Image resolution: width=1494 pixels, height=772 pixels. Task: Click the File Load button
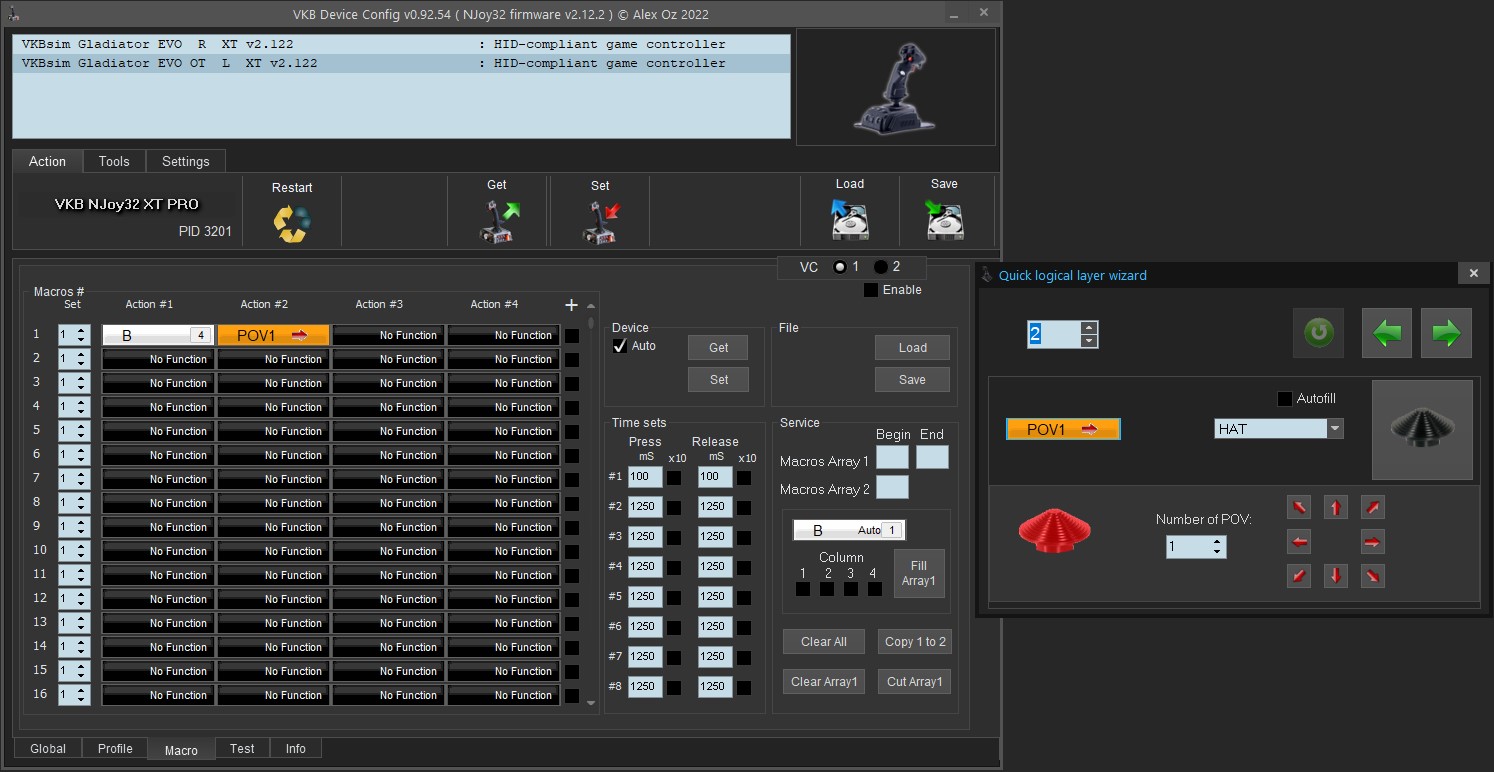tap(912, 347)
